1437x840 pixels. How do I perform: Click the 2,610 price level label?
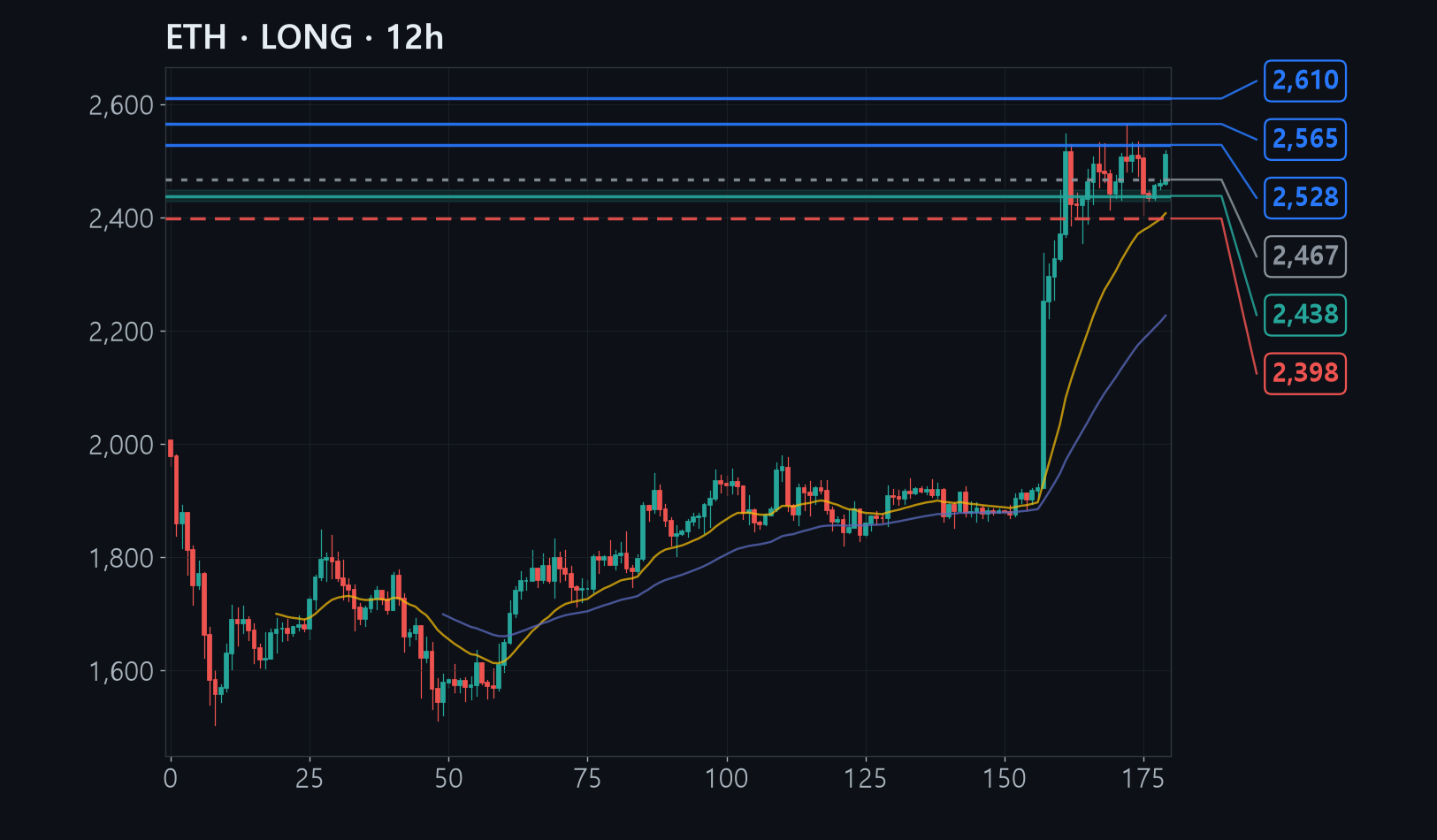pyautogui.click(x=1305, y=80)
